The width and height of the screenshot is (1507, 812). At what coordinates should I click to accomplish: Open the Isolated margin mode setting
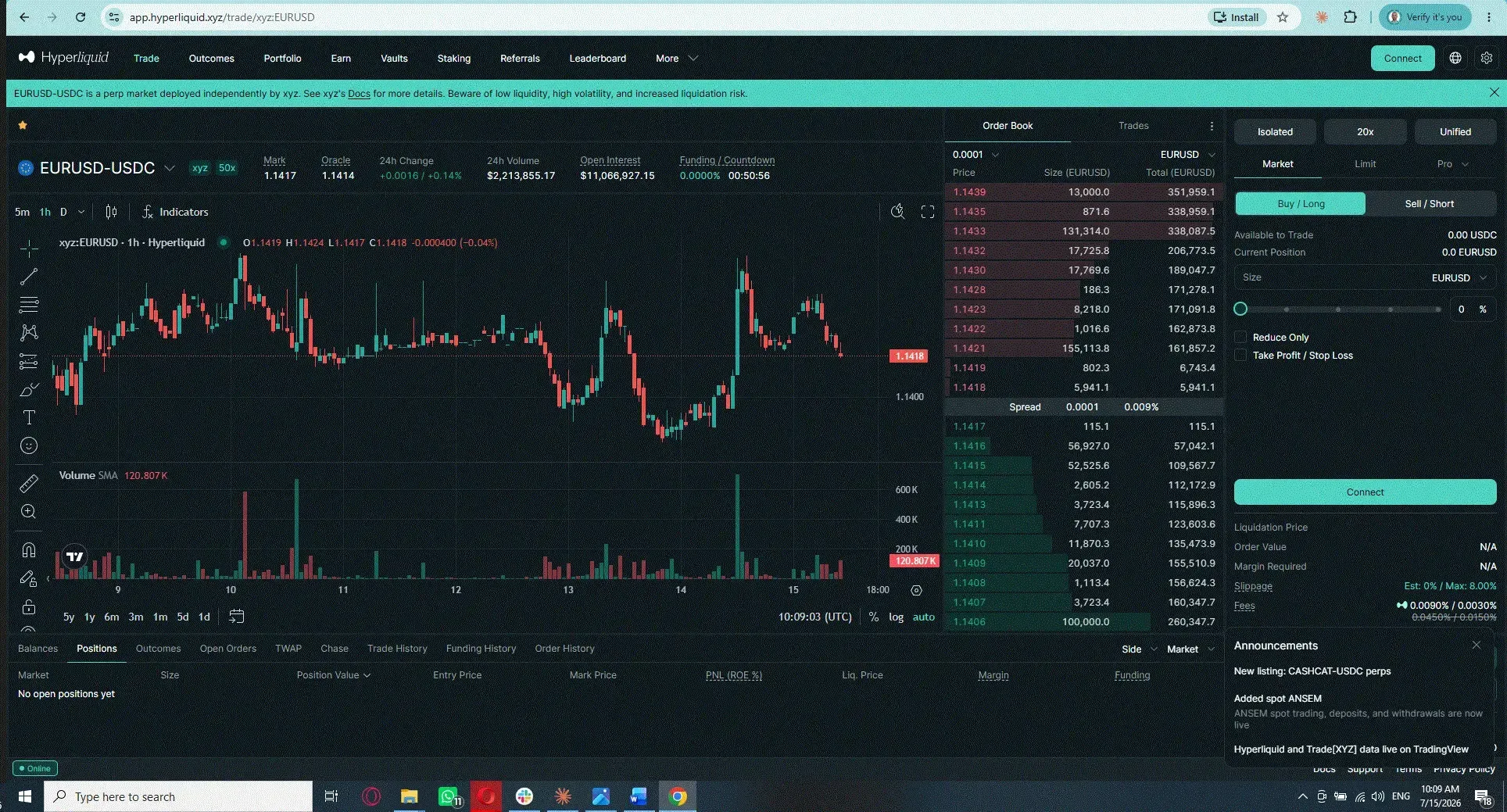[x=1275, y=132]
